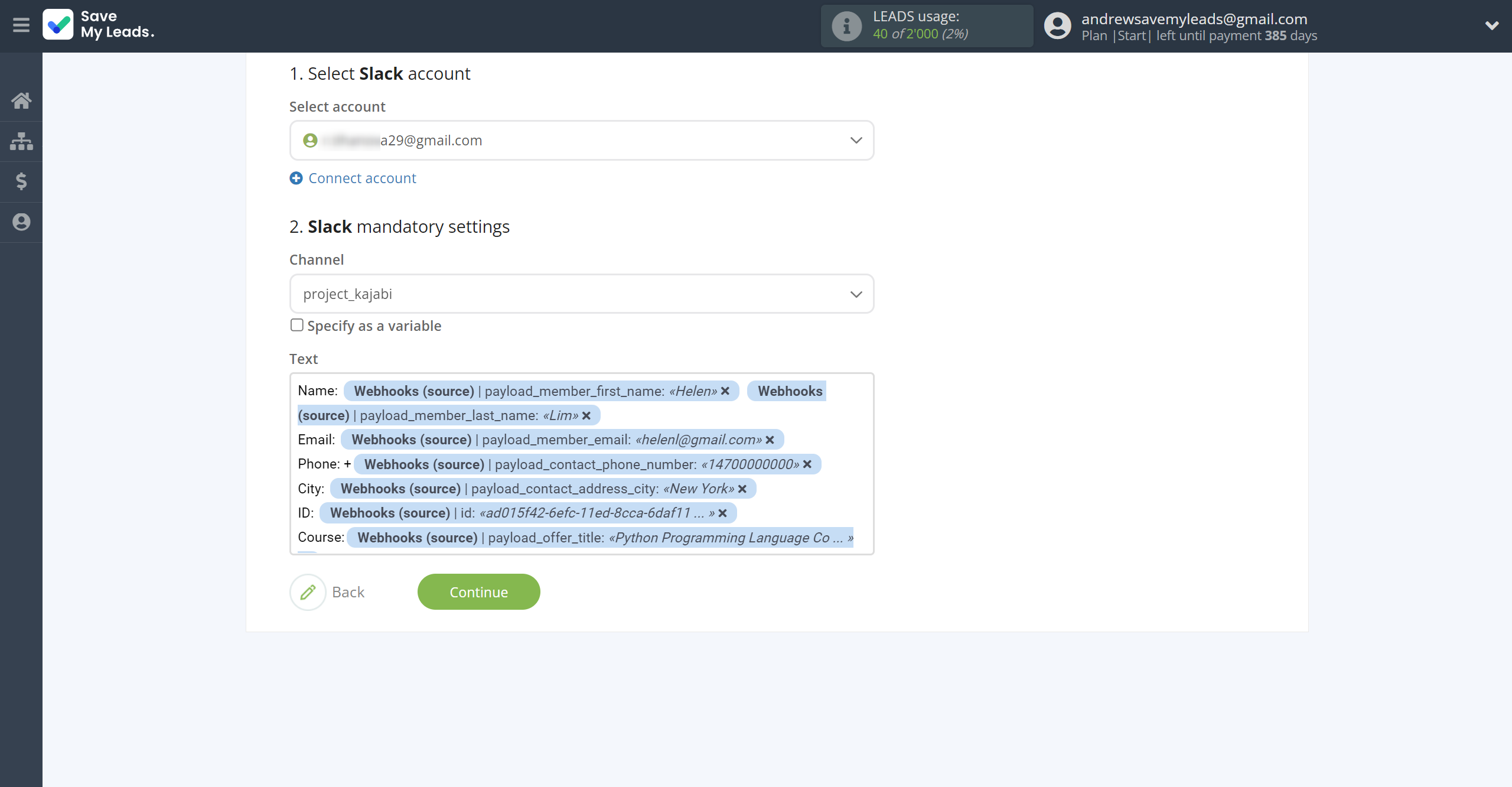Open the Channel dropdown project_kajabi
Viewport: 1512px width, 787px height.
tap(582, 294)
